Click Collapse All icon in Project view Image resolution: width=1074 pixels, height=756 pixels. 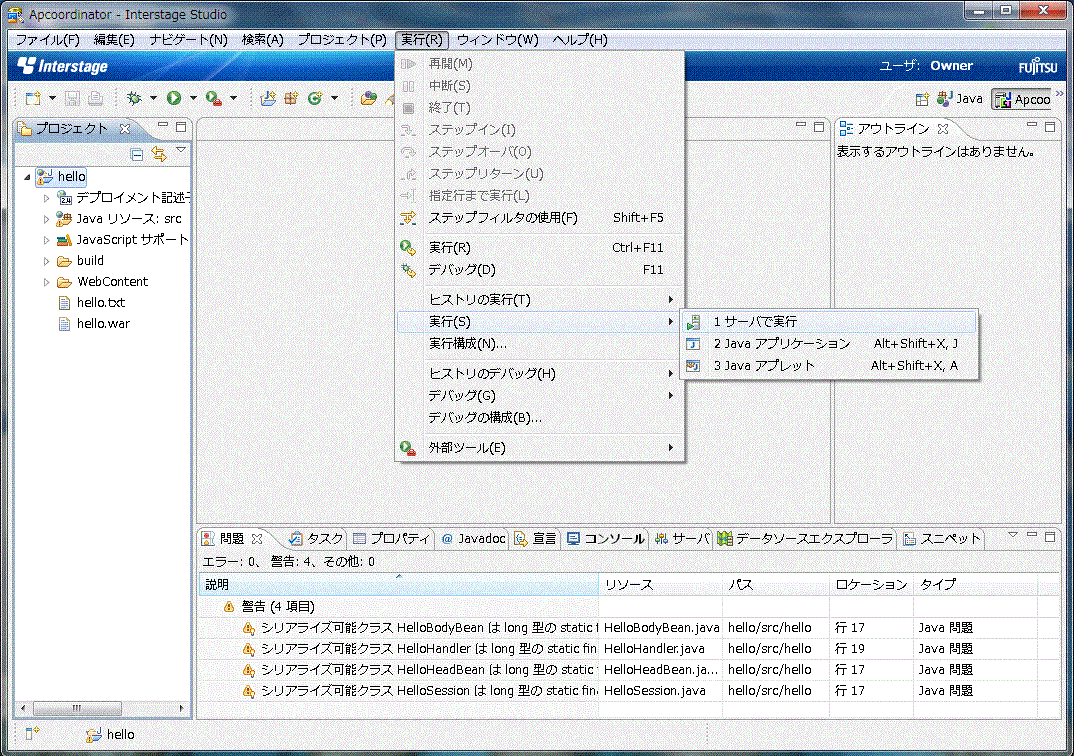(137, 155)
